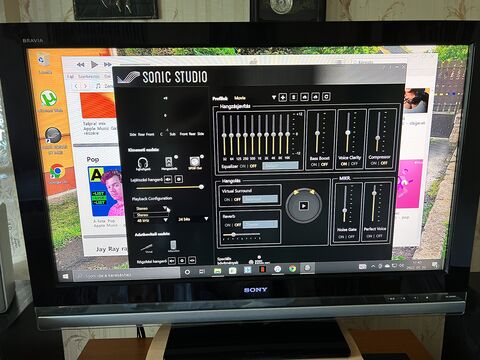Turn Bass Boost ON

314,164
